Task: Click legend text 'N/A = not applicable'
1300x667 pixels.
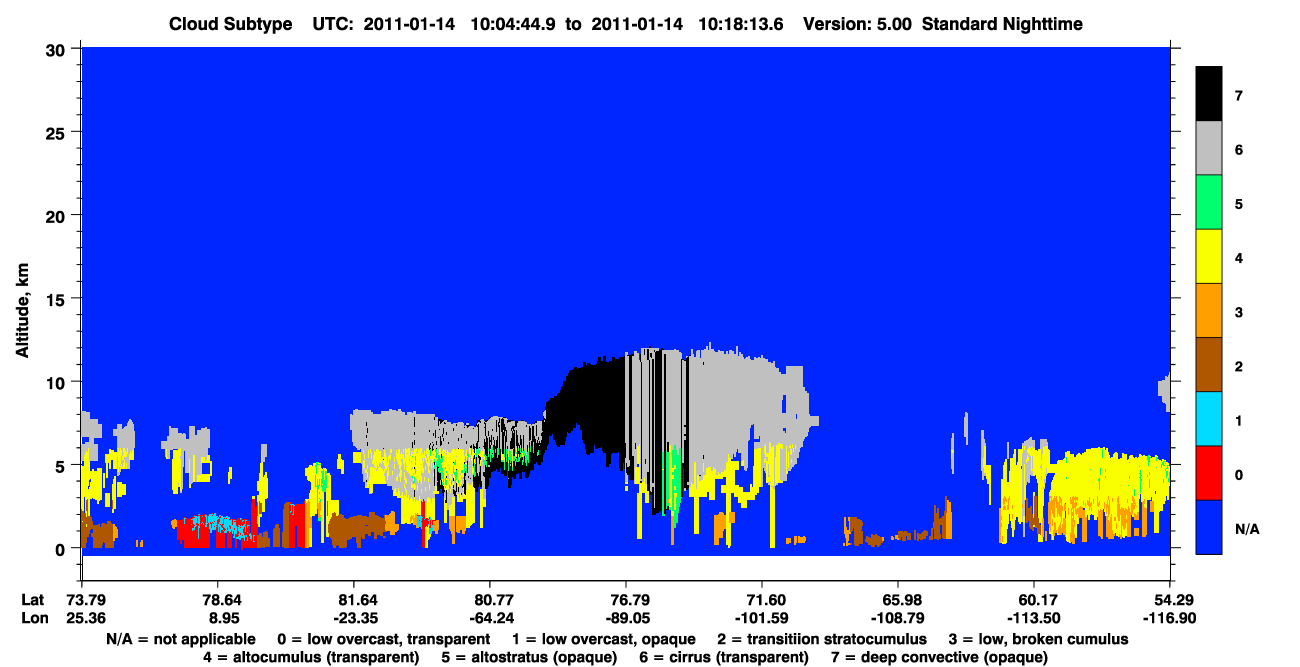Action: tap(180, 639)
